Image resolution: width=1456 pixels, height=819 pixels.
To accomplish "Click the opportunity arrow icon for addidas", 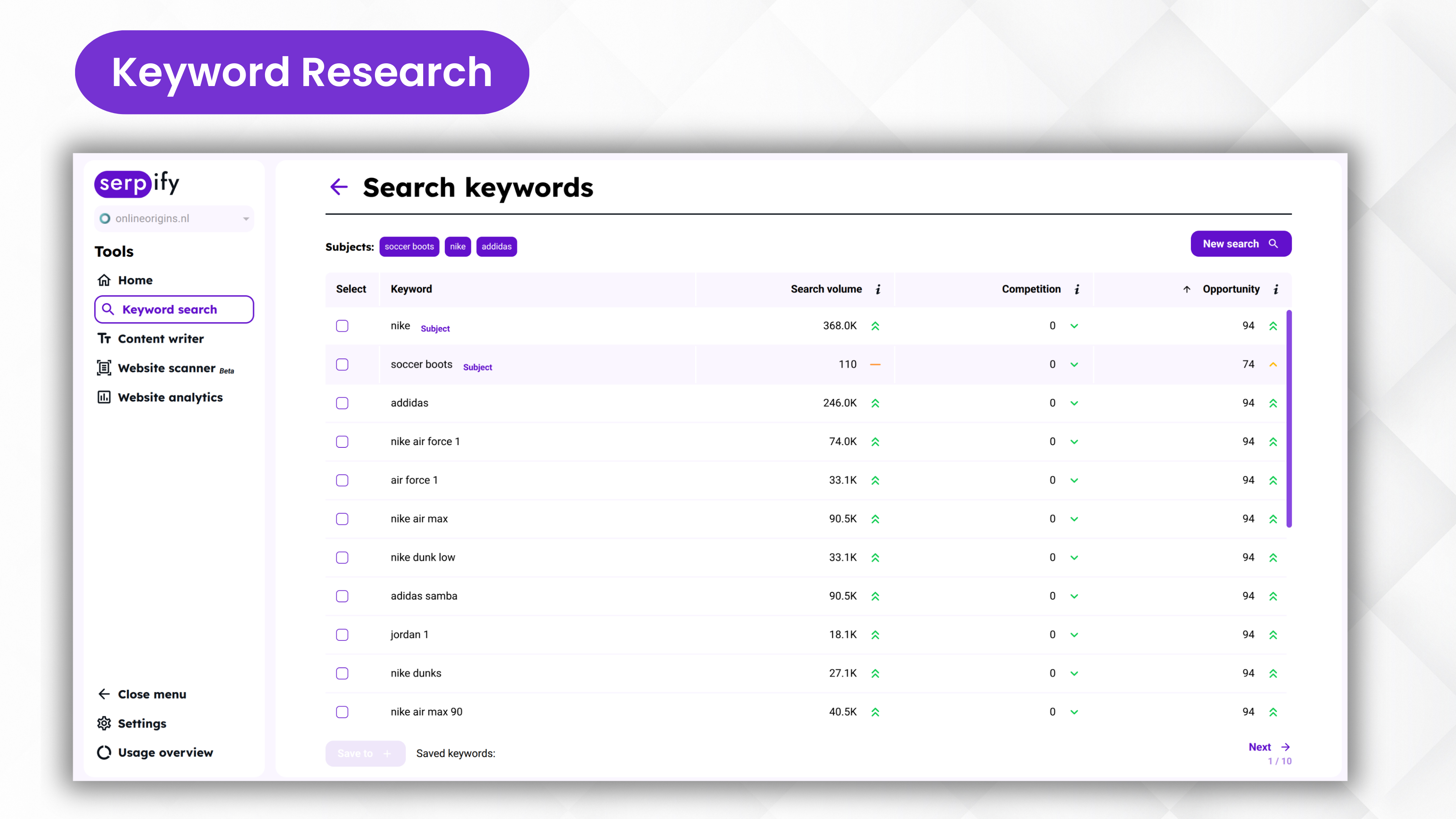I will tap(1273, 403).
